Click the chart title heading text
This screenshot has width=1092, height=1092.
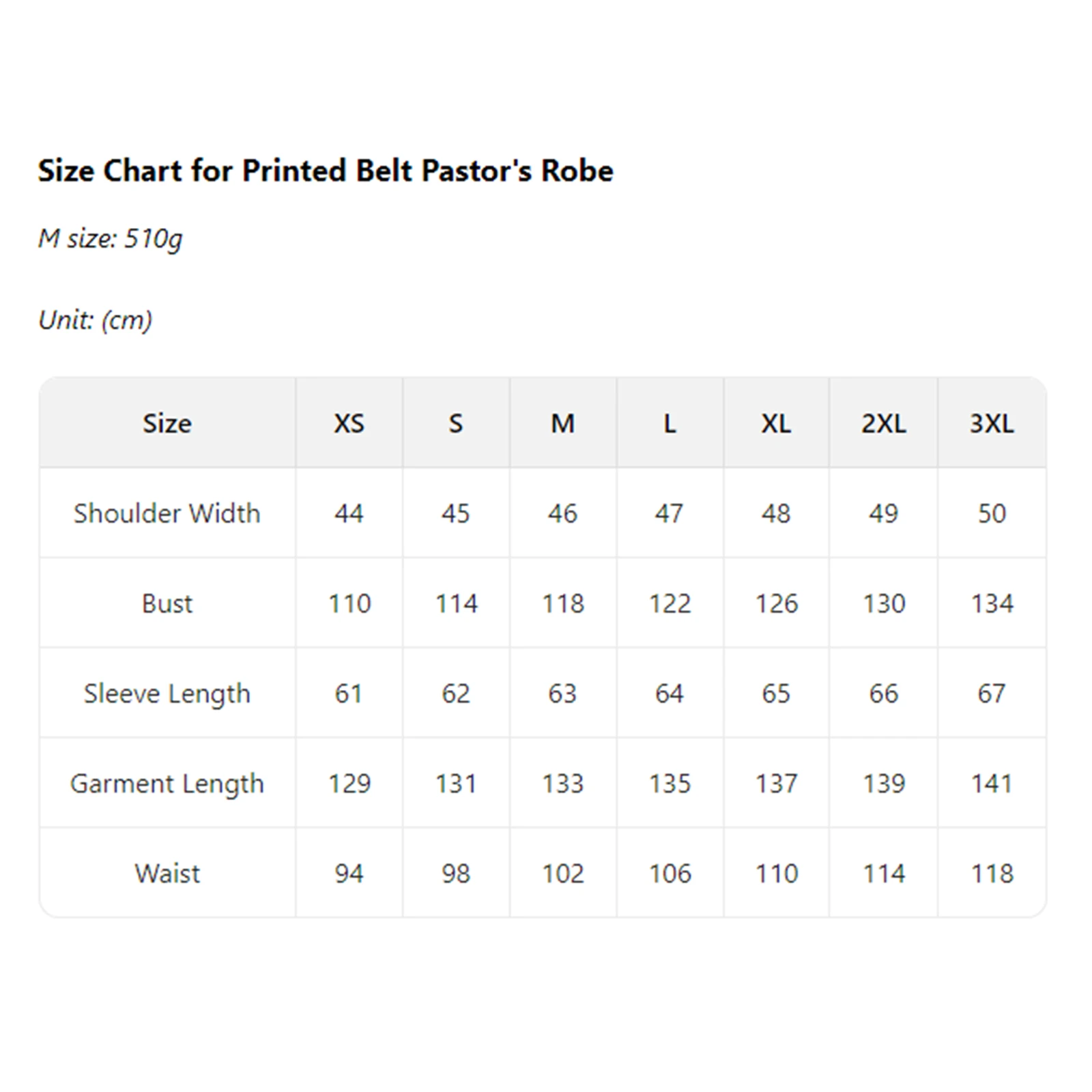(x=326, y=171)
